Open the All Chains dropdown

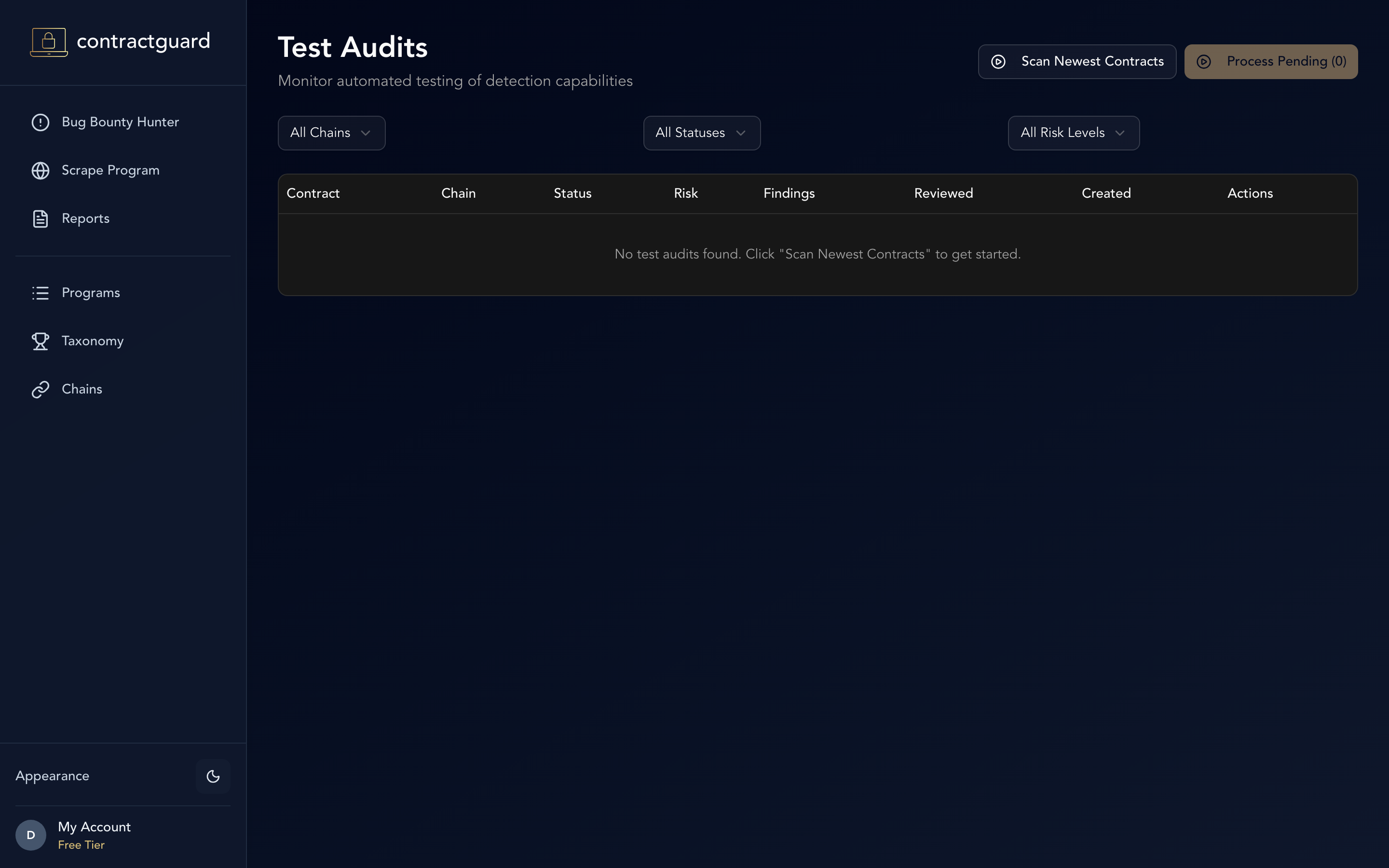(x=332, y=133)
